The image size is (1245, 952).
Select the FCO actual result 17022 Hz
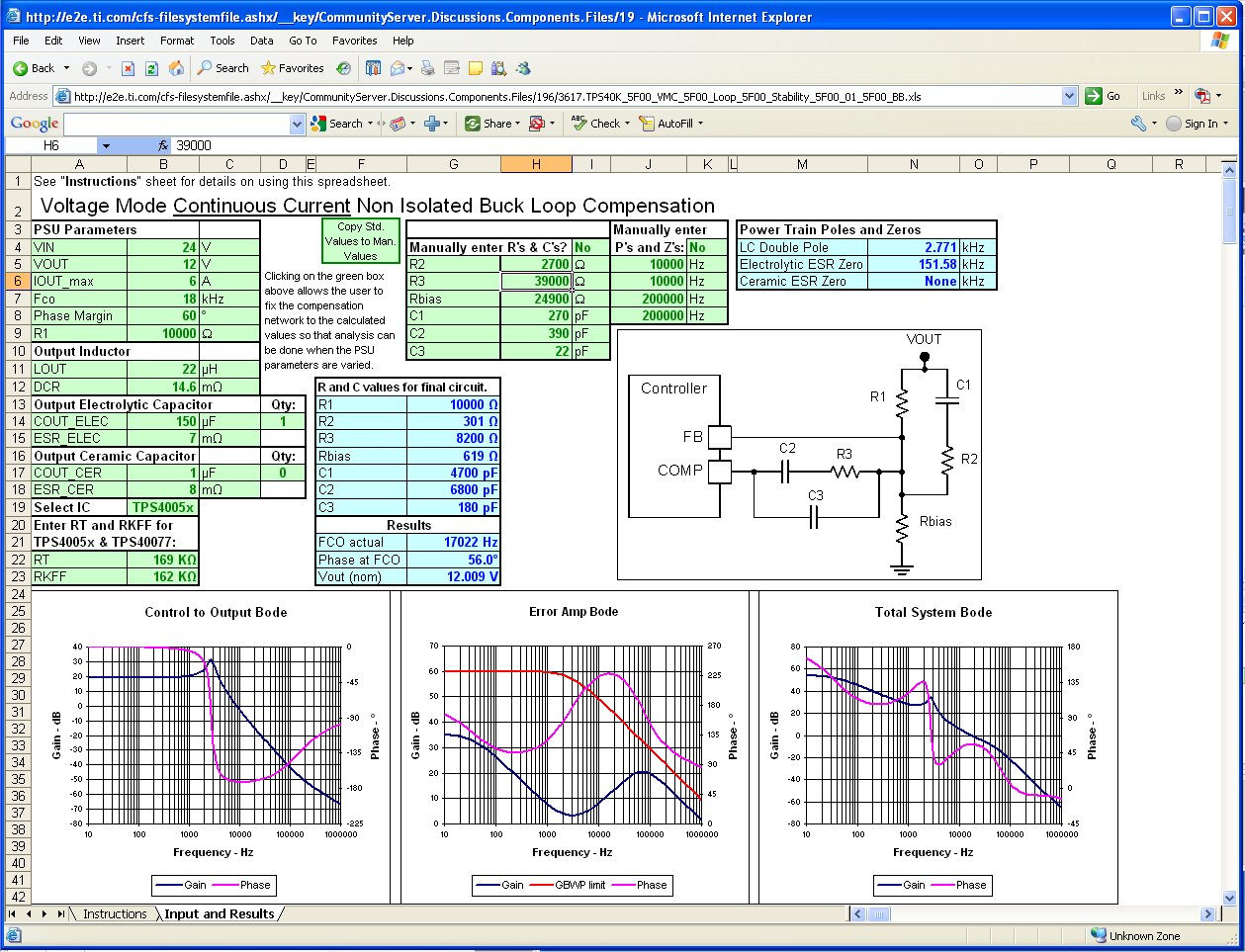[x=453, y=542]
